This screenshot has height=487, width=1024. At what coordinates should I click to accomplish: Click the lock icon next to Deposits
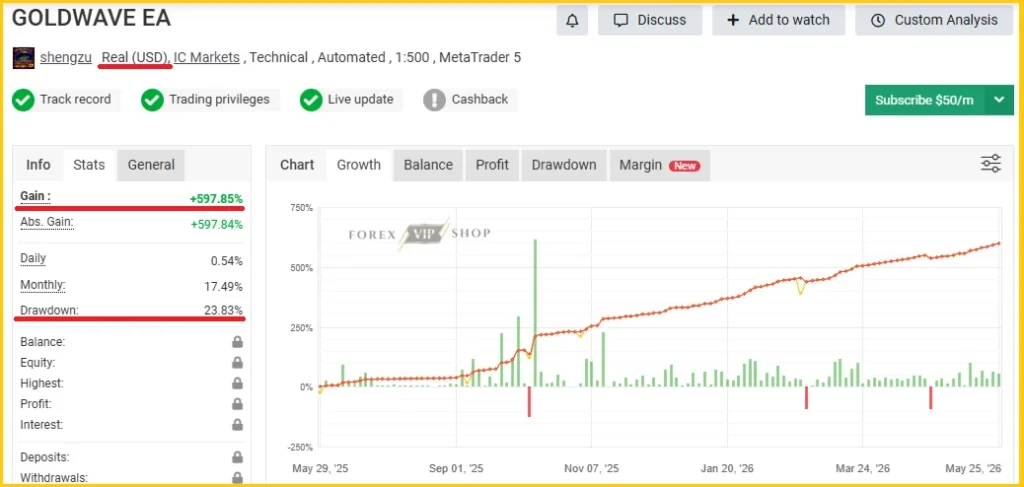[237, 458]
